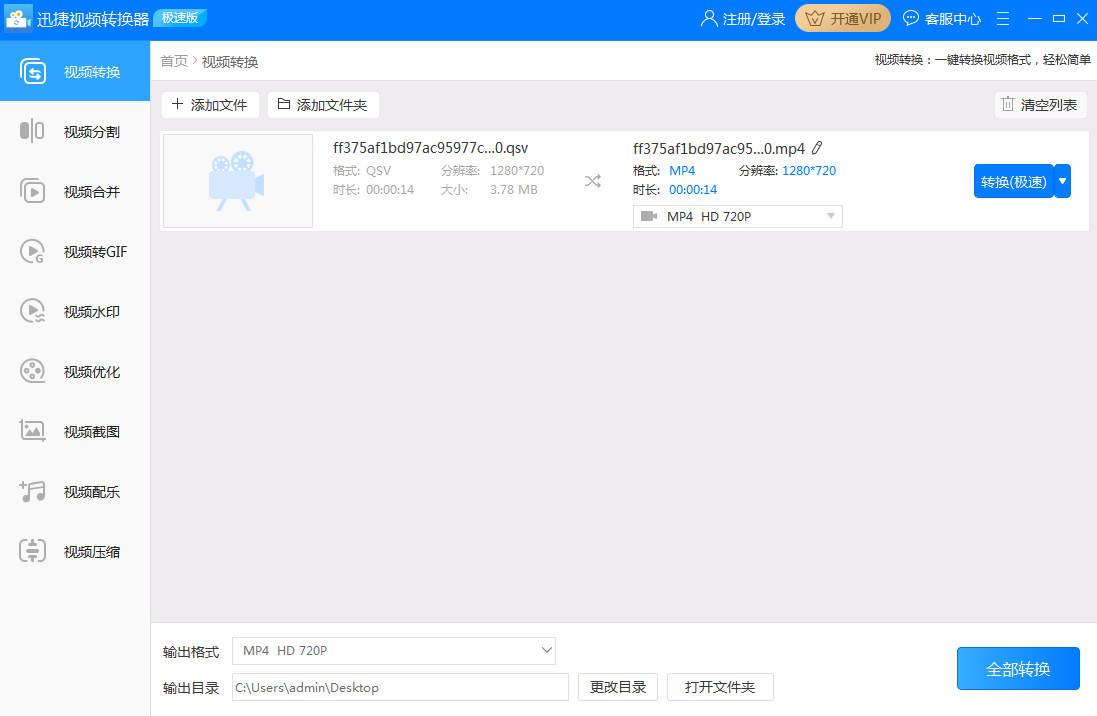Screen dimensions: 1097x716
Task: Click 更改目录 button
Action: pyautogui.click(x=618, y=687)
